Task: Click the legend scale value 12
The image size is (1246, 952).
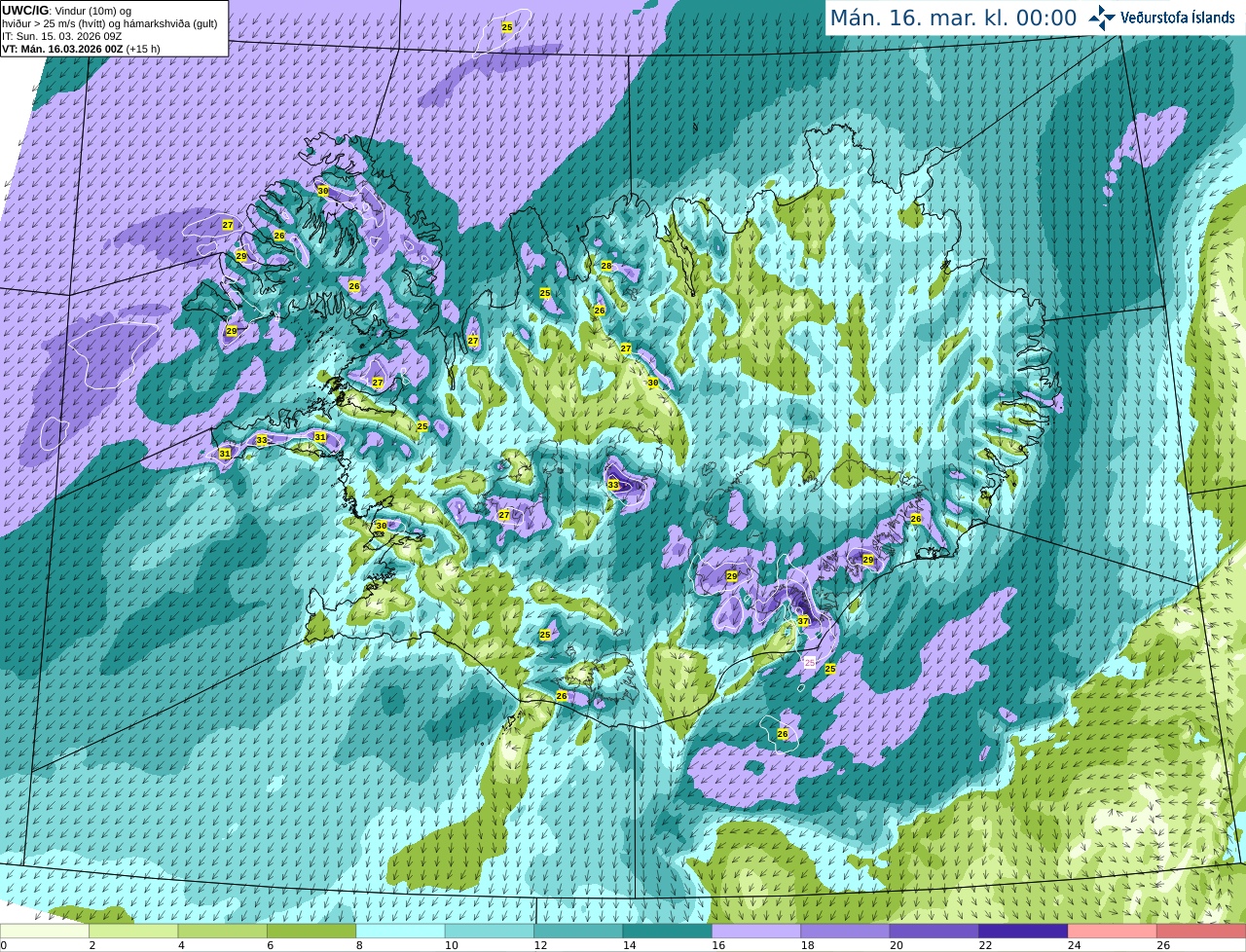Action: (x=540, y=945)
